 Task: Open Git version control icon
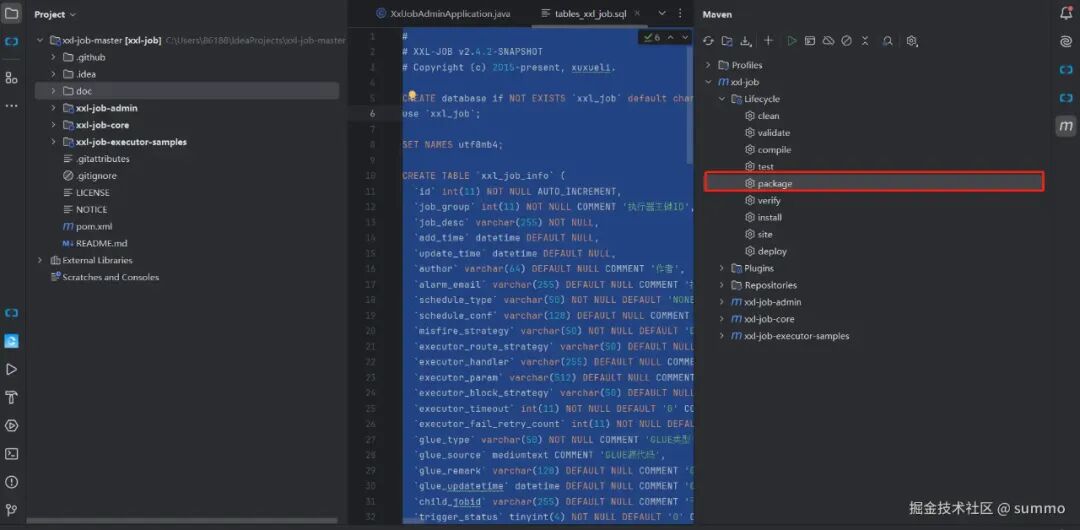pyautogui.click(x=12, y=510)
